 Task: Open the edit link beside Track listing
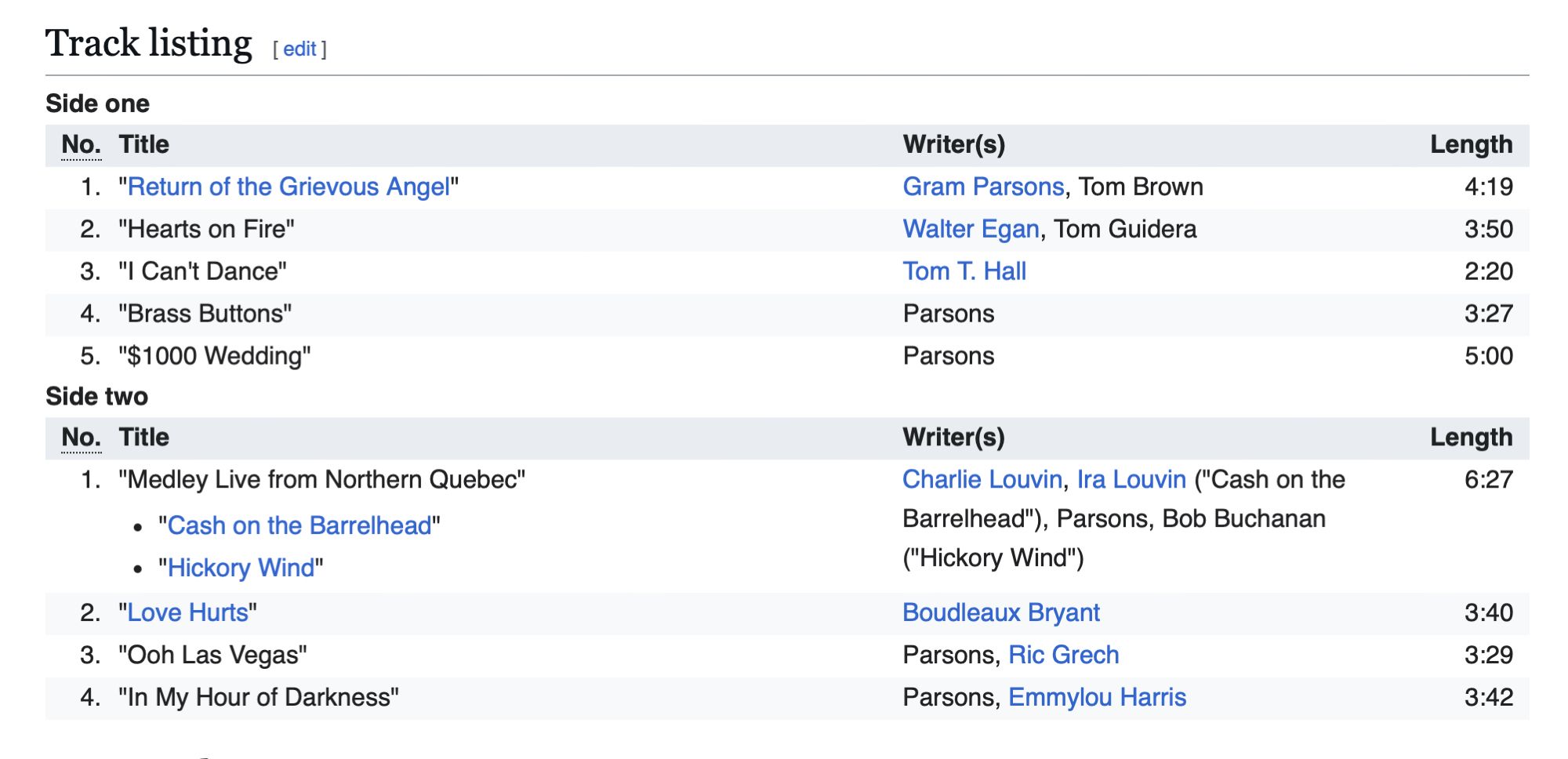point(299,49)
